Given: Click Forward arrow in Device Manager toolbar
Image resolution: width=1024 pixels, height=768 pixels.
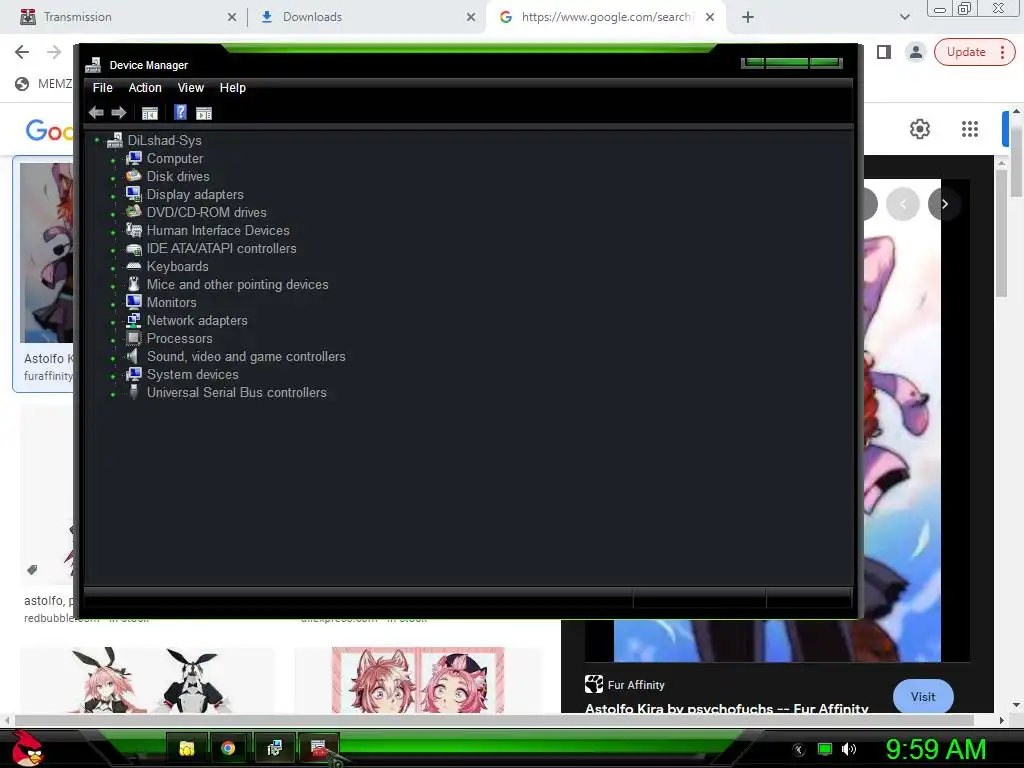Looking at the screenshot, I should (119, 113).
